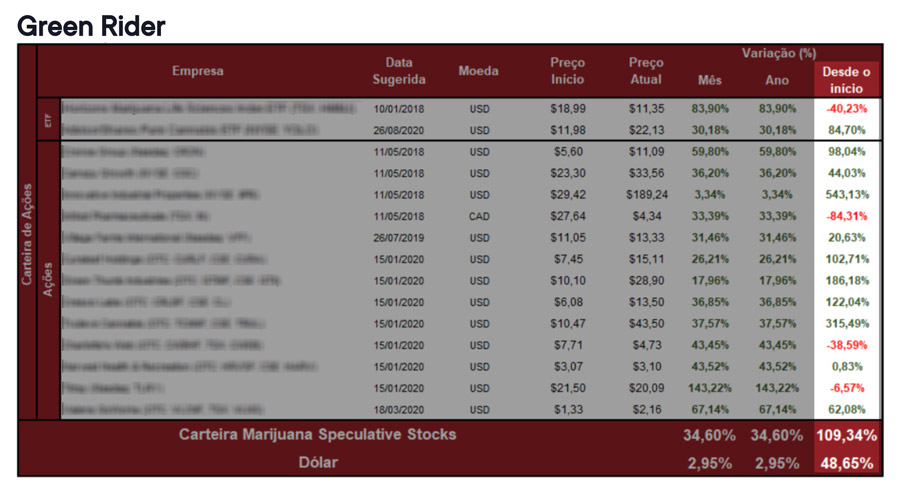Click the Green Rider title
This screenshot has height=491, width=900.
[91, 26]
